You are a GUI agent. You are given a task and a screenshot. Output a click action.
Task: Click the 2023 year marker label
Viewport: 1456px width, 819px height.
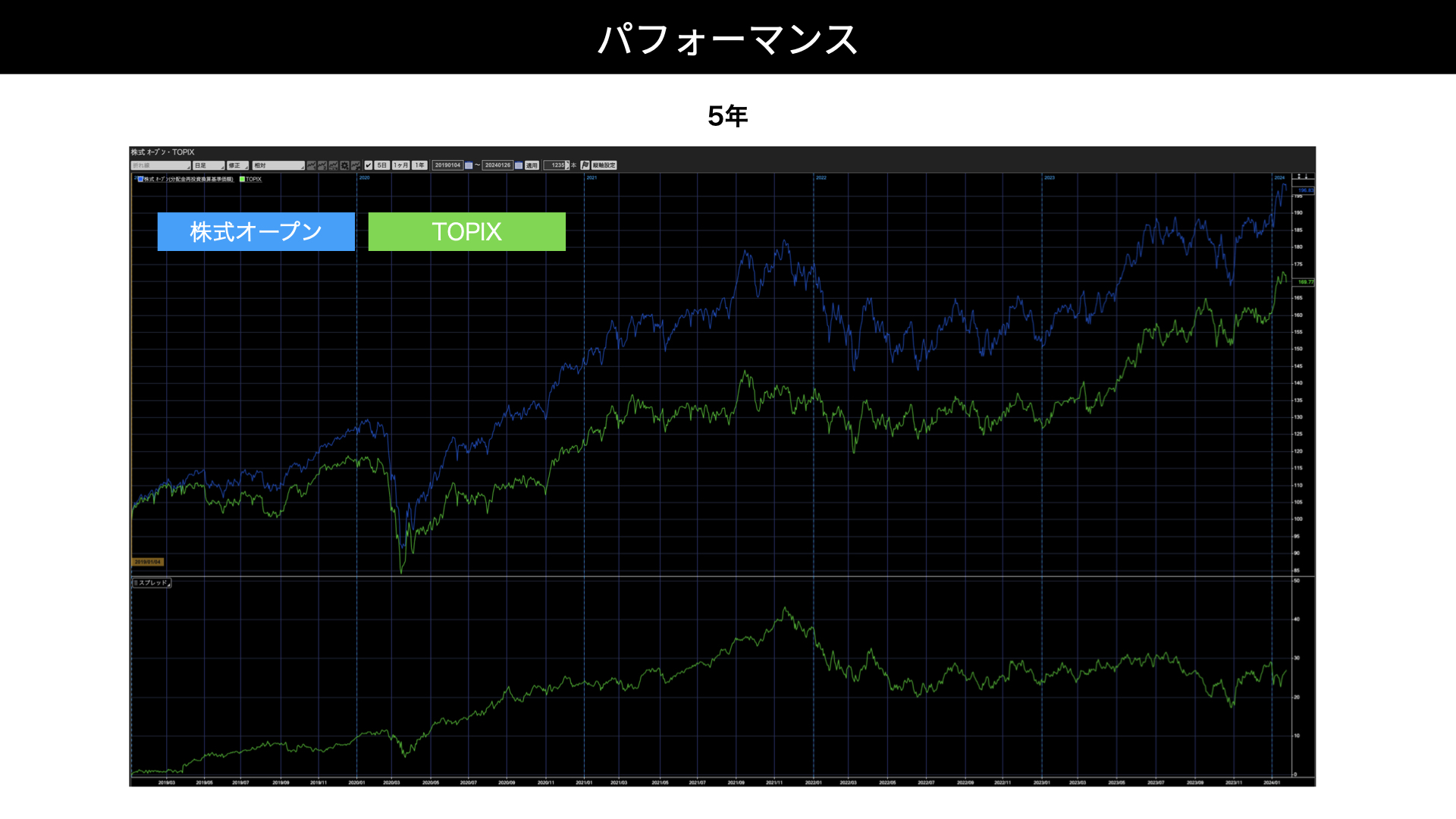1050,177
